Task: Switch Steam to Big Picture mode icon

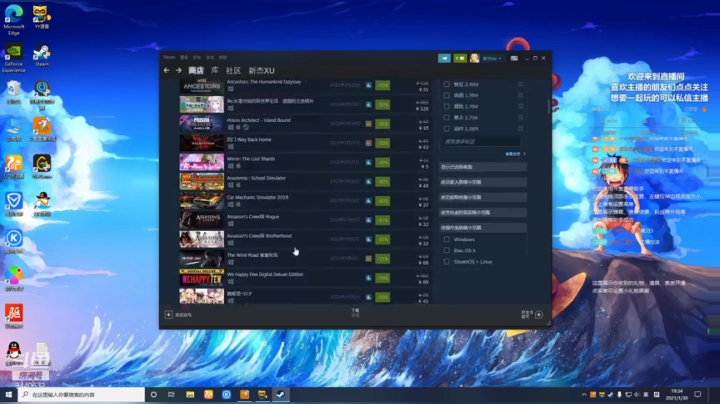Action: point(514,58)
